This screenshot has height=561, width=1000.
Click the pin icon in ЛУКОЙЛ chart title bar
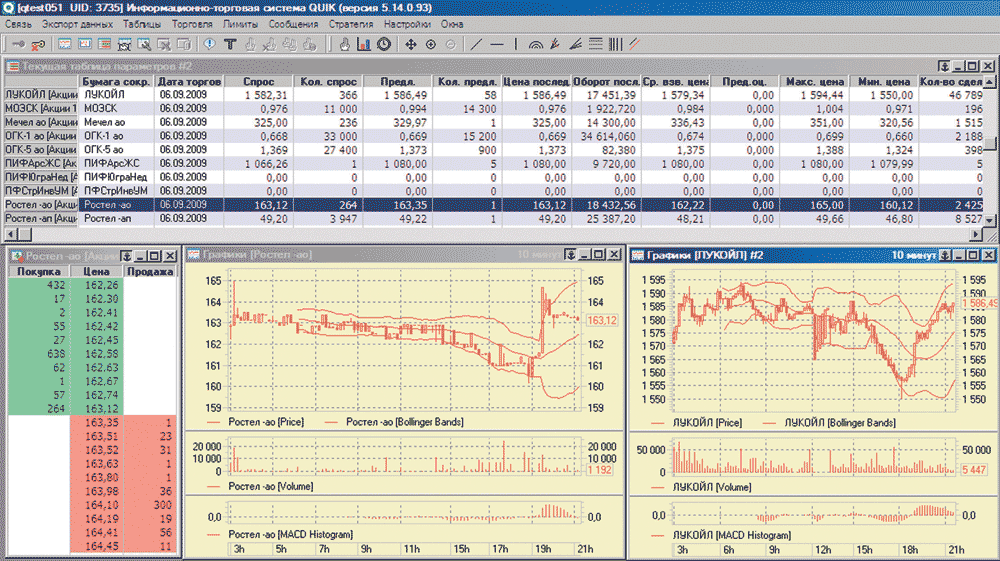pyautogui.click(x=945, y=255)
